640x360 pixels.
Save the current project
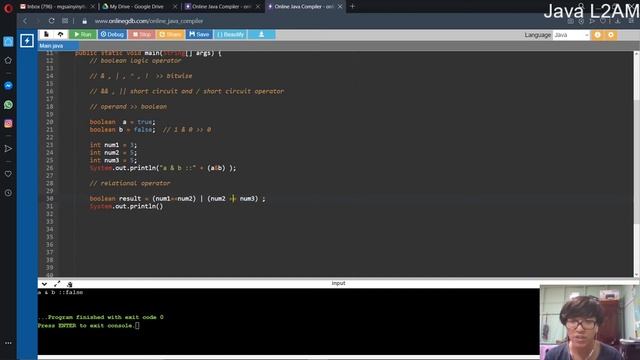[x=199, y=35]
